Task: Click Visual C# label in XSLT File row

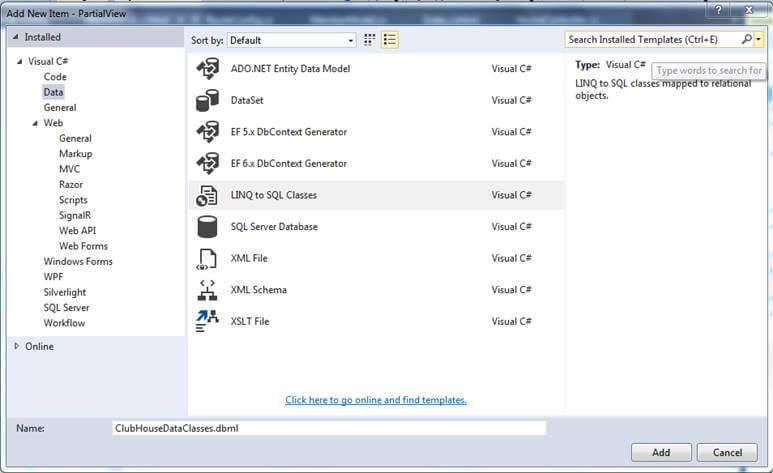Action: pyautogui.click(x=511, y=321)
